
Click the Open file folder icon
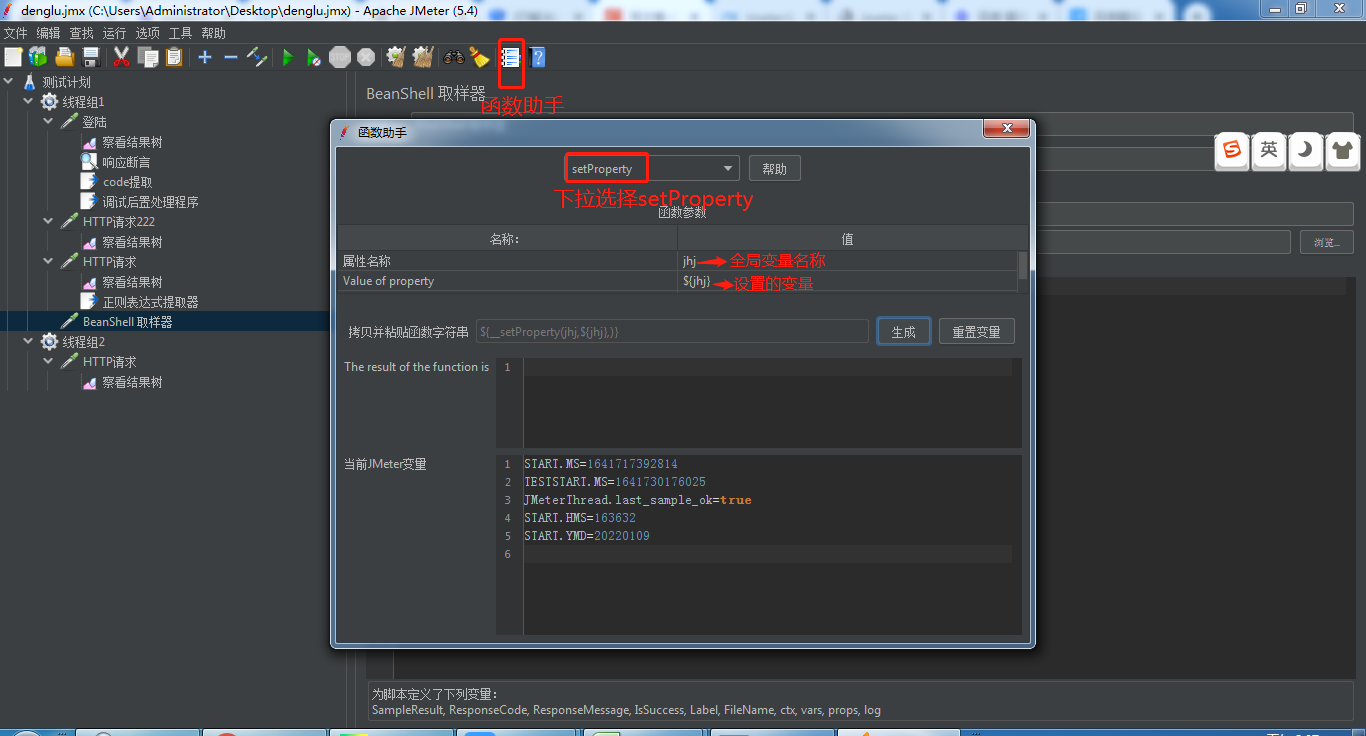[x=65, y=57]
